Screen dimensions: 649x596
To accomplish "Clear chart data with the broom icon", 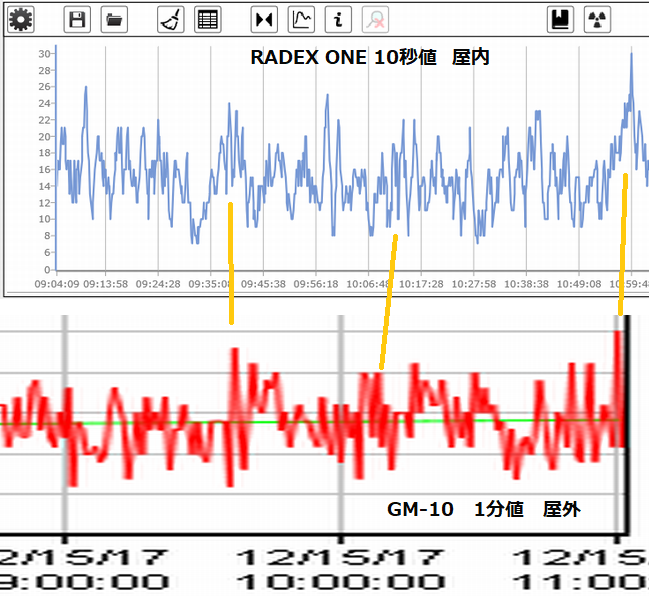I will click(x=171, y=19).
